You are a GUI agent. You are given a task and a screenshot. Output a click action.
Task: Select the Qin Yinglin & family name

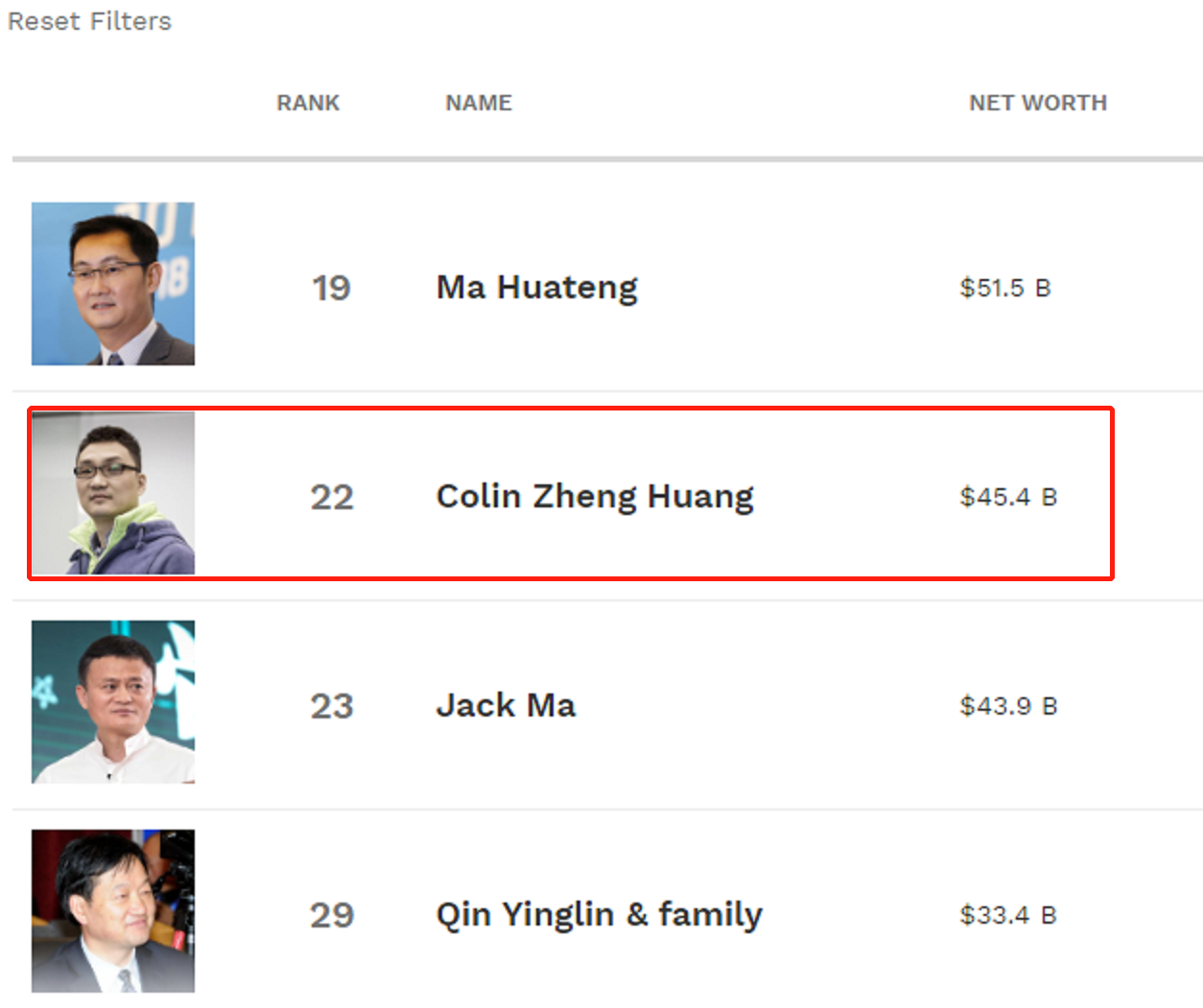[600, 915]
